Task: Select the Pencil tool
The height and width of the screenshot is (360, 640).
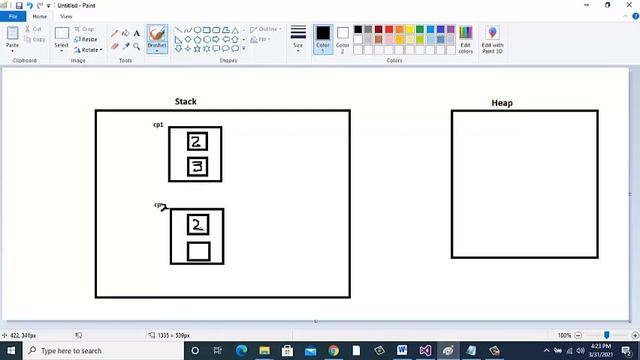Action: coord(115,33)
